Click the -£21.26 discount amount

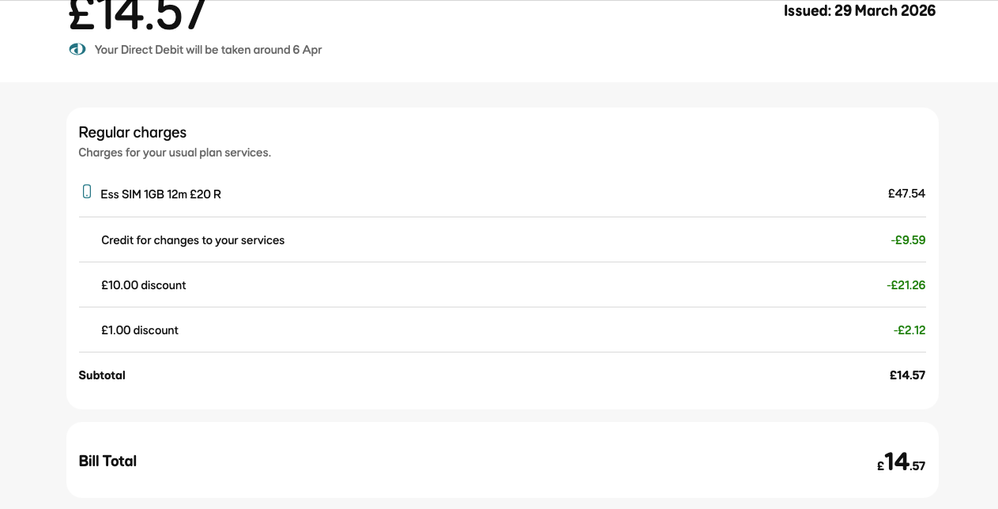[905, 285]
